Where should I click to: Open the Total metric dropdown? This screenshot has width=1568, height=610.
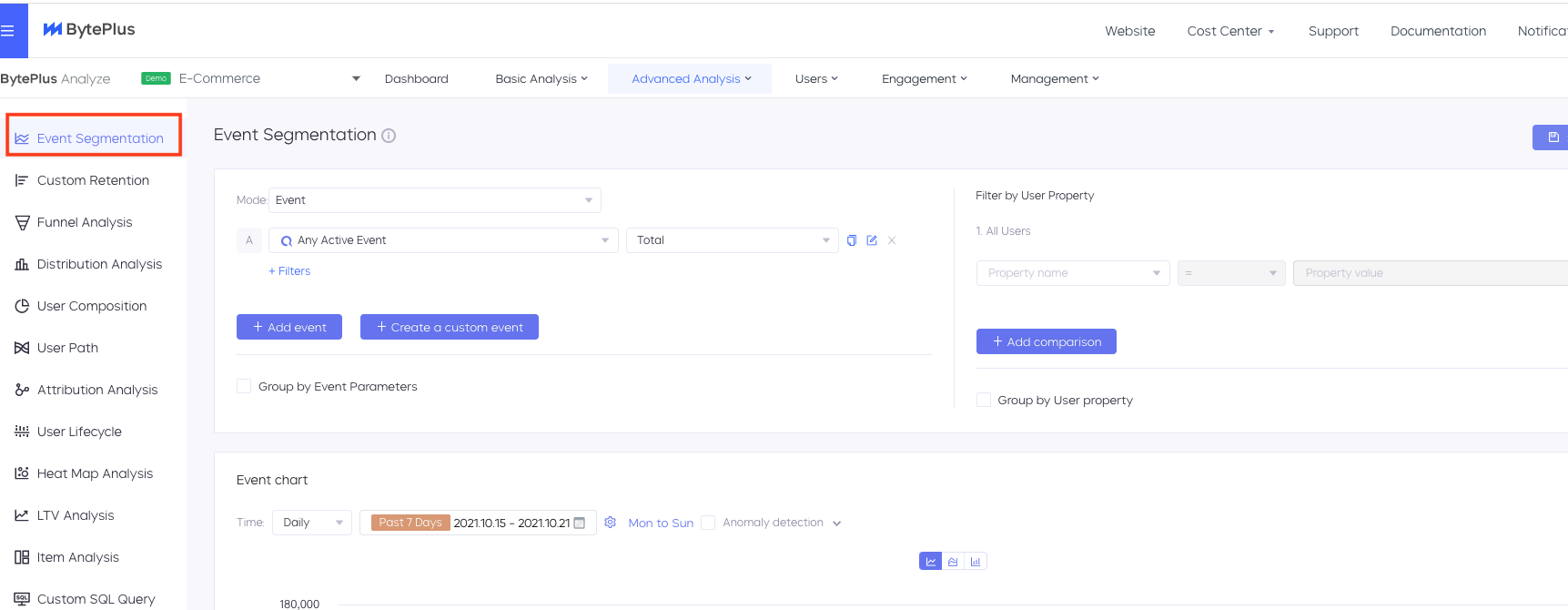pos(733,240)
